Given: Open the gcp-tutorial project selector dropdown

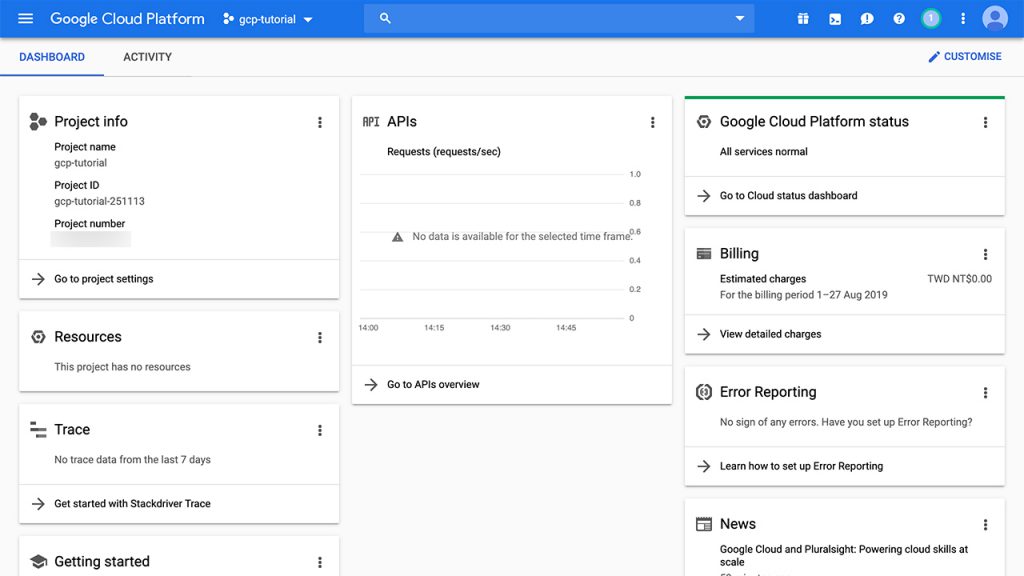Looking at the screenshot, I should tap(268, 19).
